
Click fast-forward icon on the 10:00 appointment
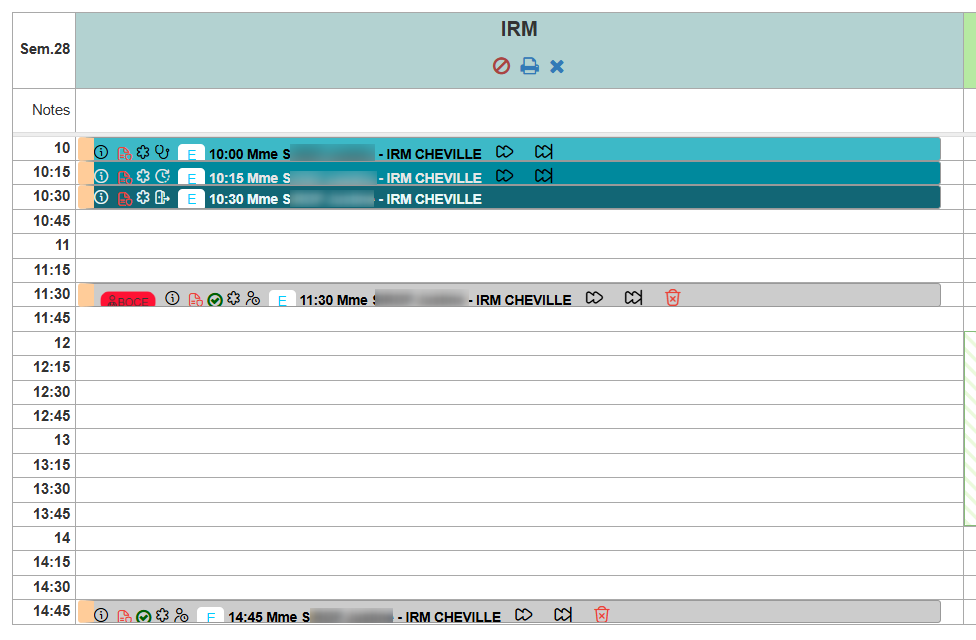(505, 151)
